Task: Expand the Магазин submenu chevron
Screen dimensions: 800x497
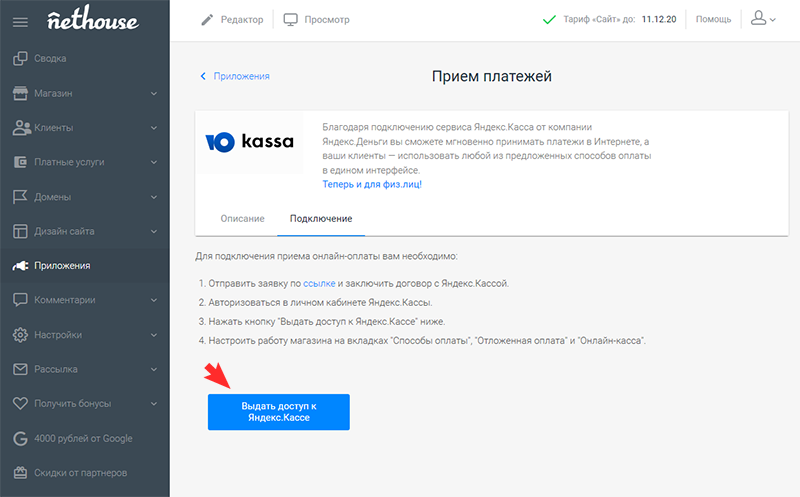Action: 154,94
